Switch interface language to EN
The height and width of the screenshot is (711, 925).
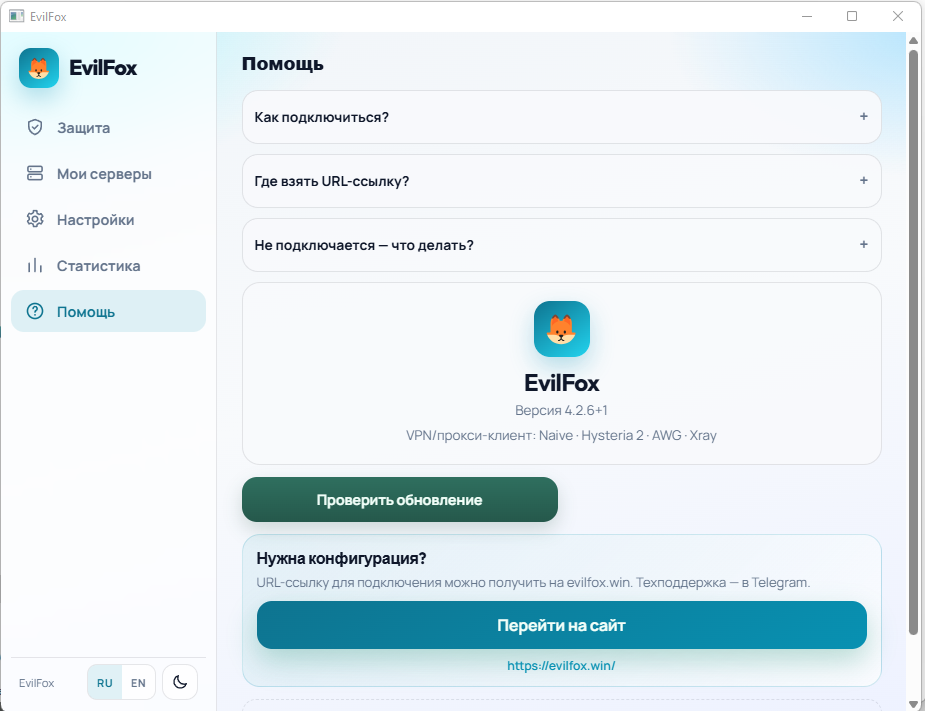pyautogui.click(x=138, y=683)
